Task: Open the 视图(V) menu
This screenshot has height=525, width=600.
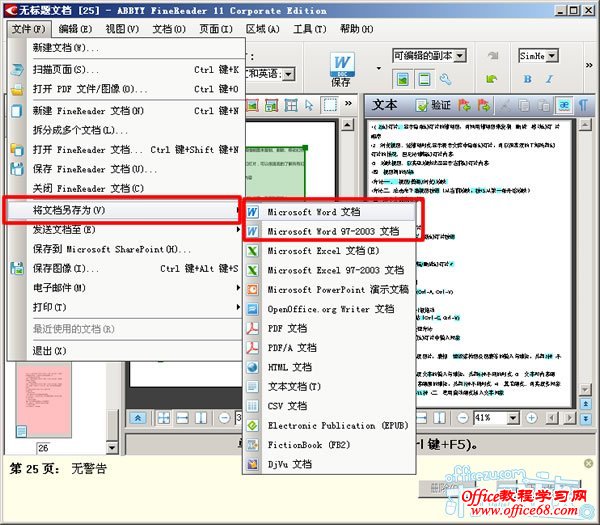Action: point(122,29)
